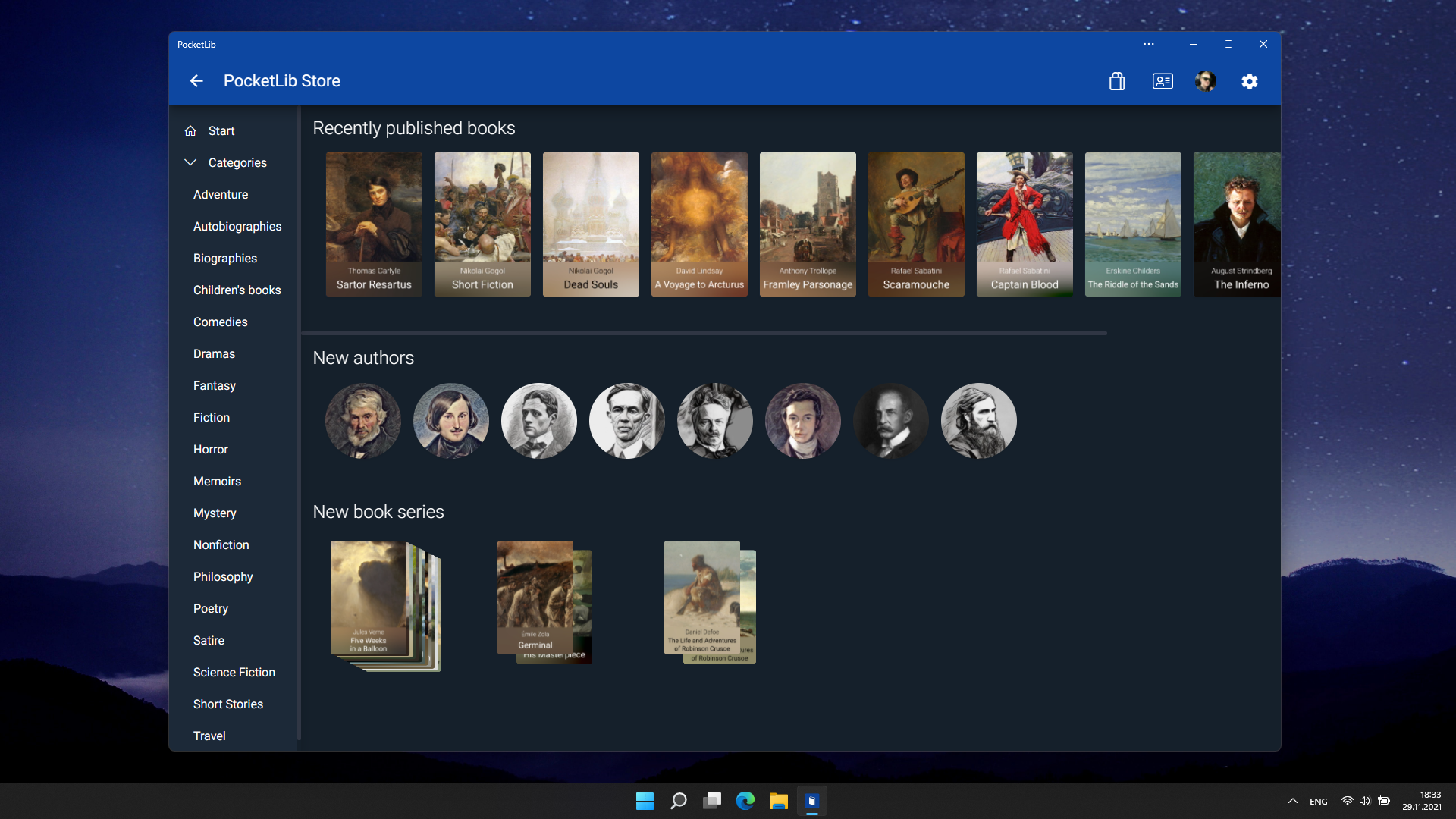Click the horizontal books scrollbar
The width and height of the screenshot is (1456, 819).
tap(704, 333)
